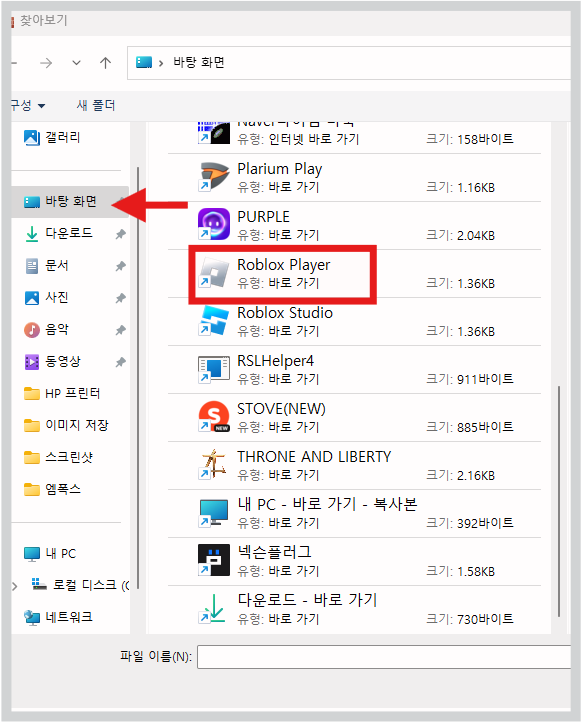Click the 사진 pictures icon in sidebar
The width and height of the screenshot is (581, 722).
tap(32, 298)
